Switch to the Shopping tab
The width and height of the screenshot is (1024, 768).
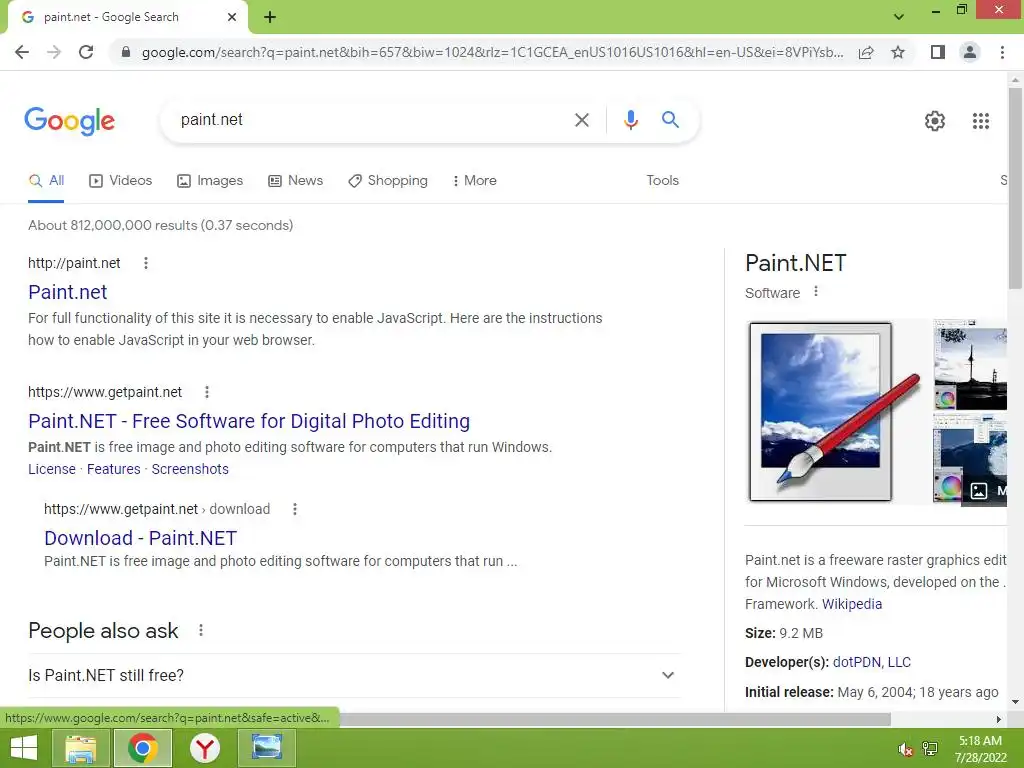[388, 181]
